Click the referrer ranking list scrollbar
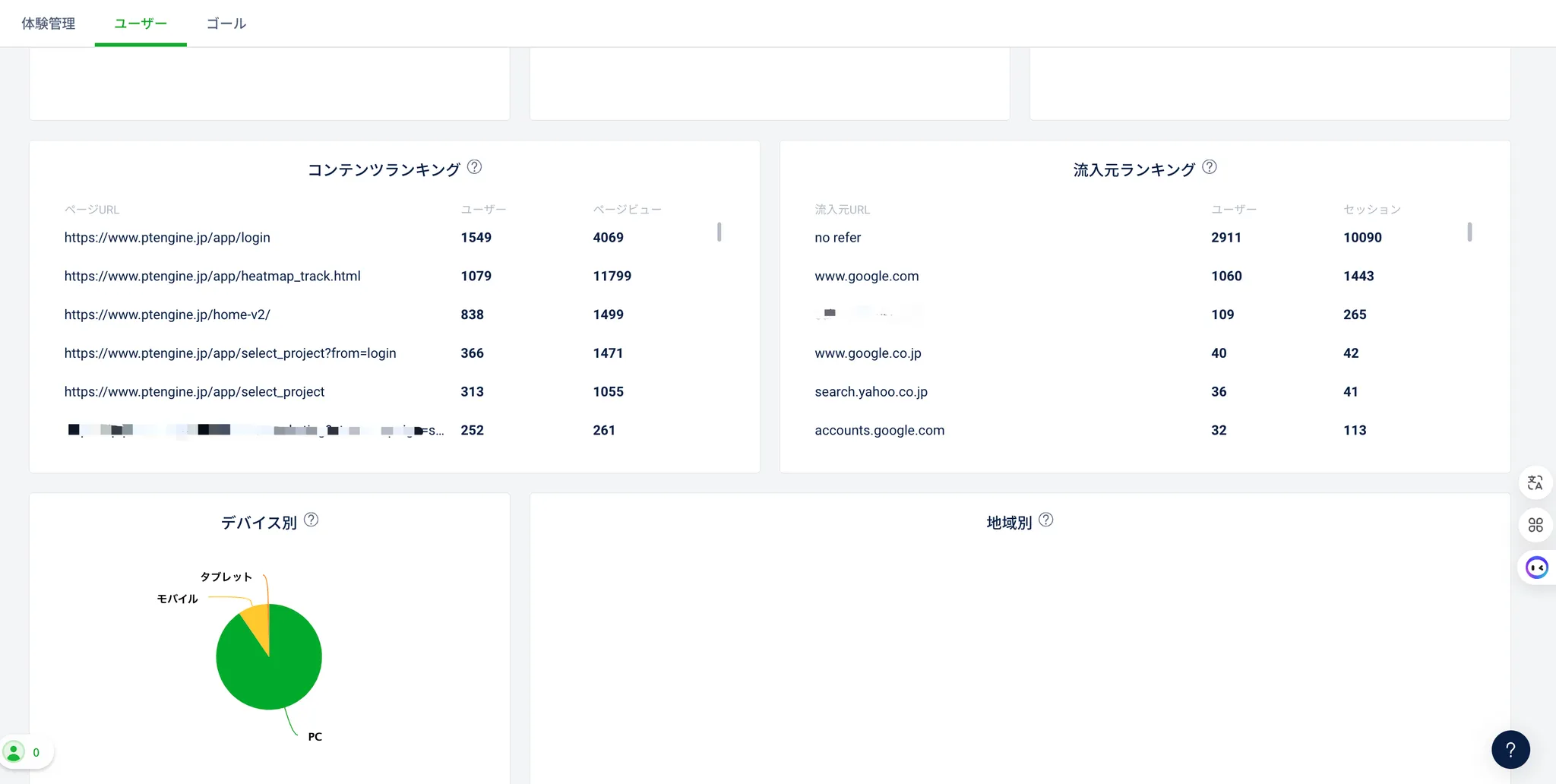The width and height of the screenshot is (1556, 784). (1469, 232)
